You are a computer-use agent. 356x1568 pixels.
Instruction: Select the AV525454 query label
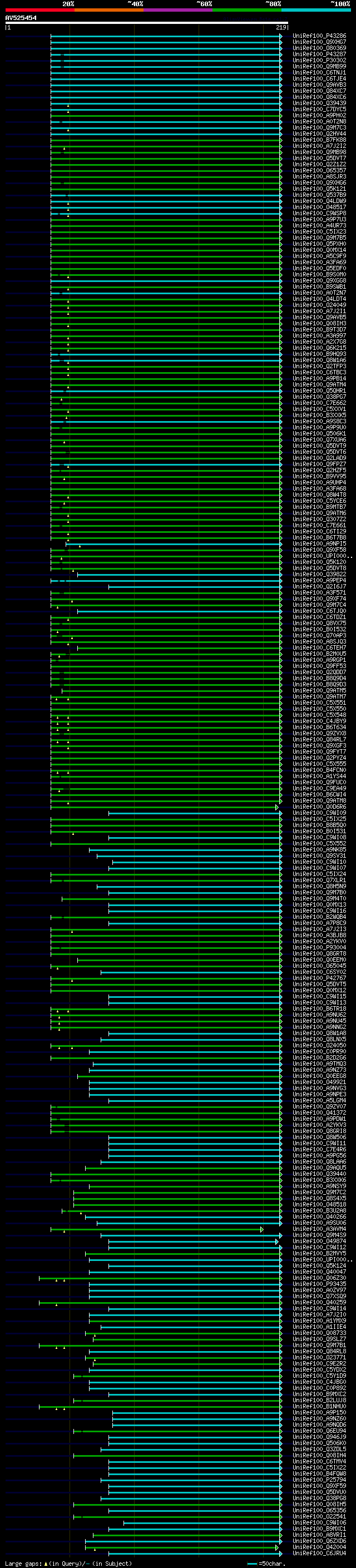[x=21, y=18]
